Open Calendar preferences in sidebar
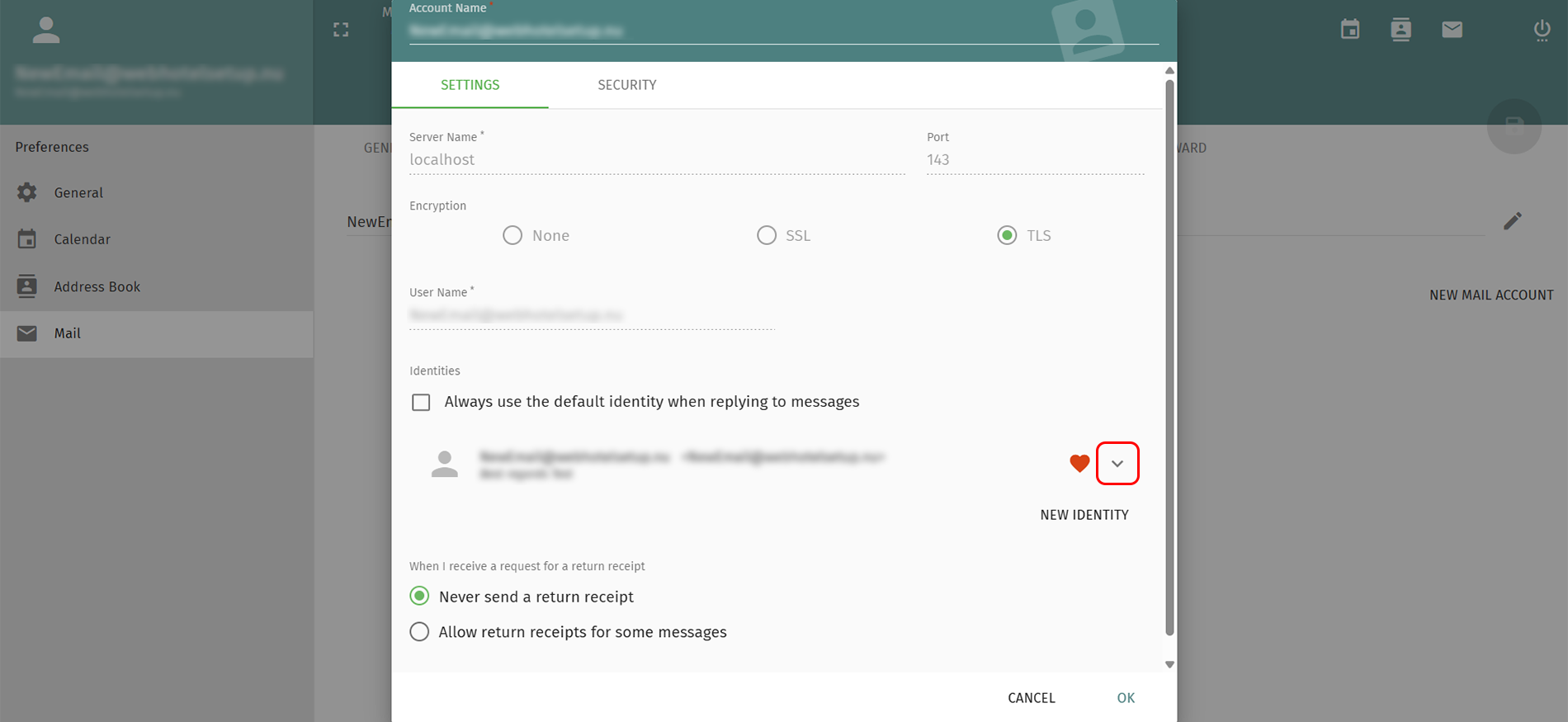 click(x=82, y=239)
